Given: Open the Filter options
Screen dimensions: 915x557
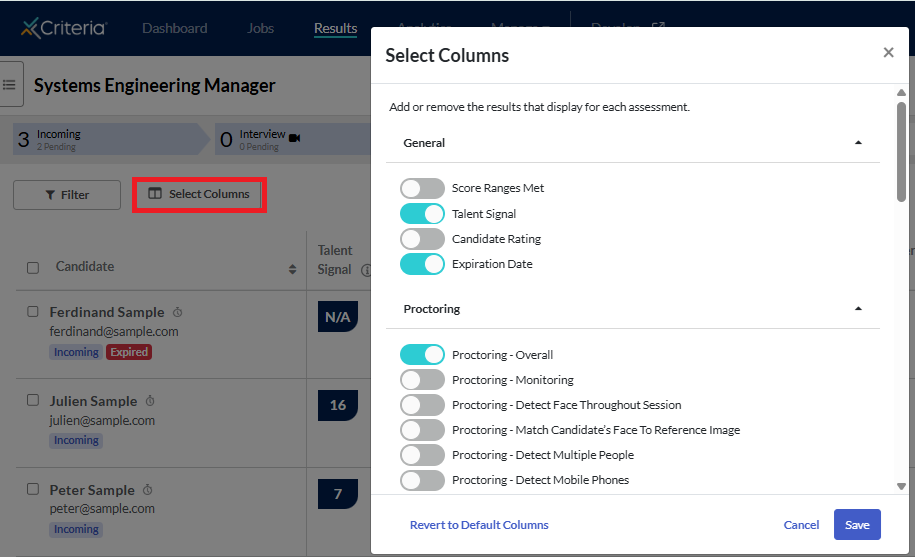Looking at the screenshot, I should (x=67, y=195).
